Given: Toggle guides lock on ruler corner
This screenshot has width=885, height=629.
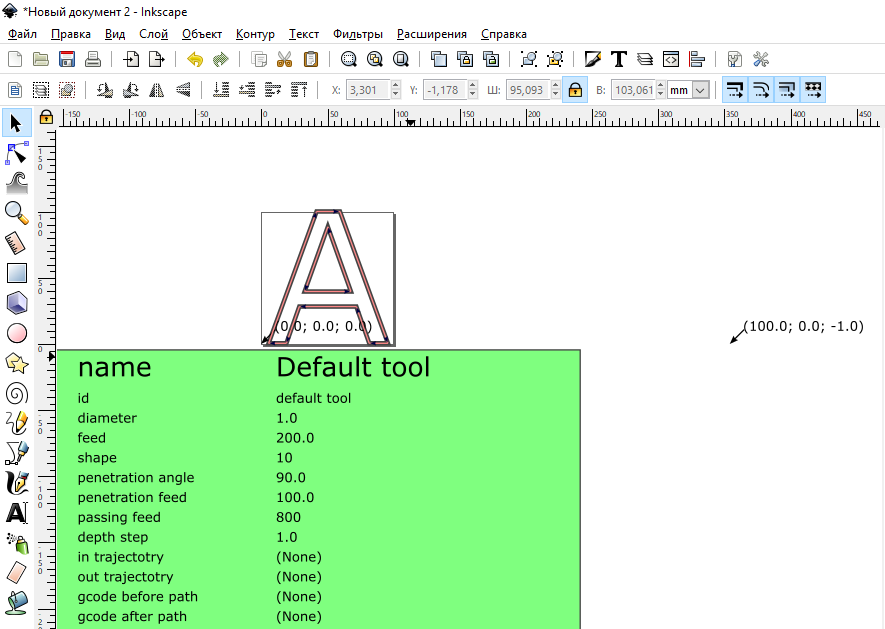Looking at the screenshot, I should click(x=46, y=117).
